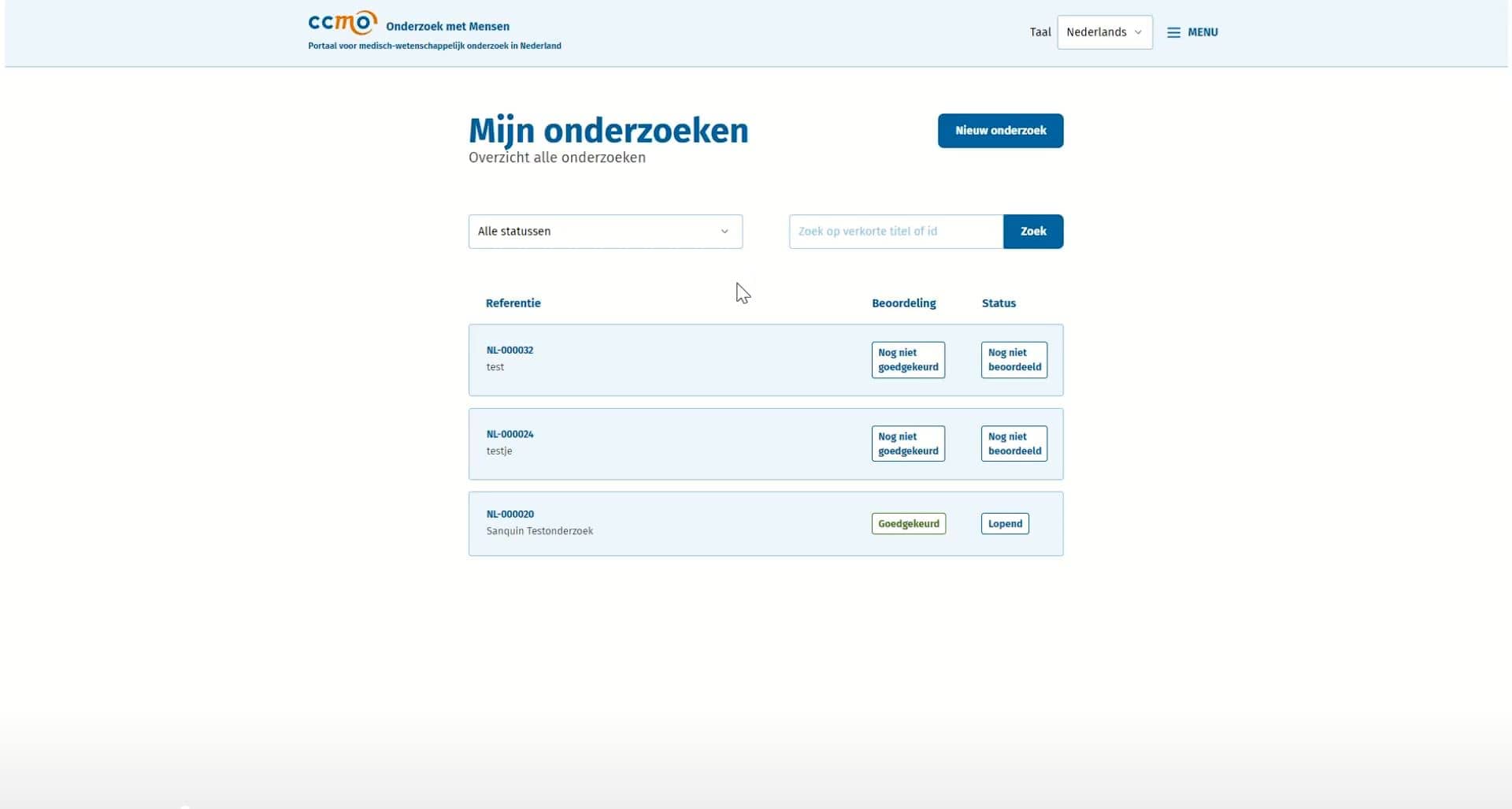Image resolution: width=1512 pixels, height=809 pixels.
Task: Click the Nieuw onderzoek button
Action: pos(1000,131)
